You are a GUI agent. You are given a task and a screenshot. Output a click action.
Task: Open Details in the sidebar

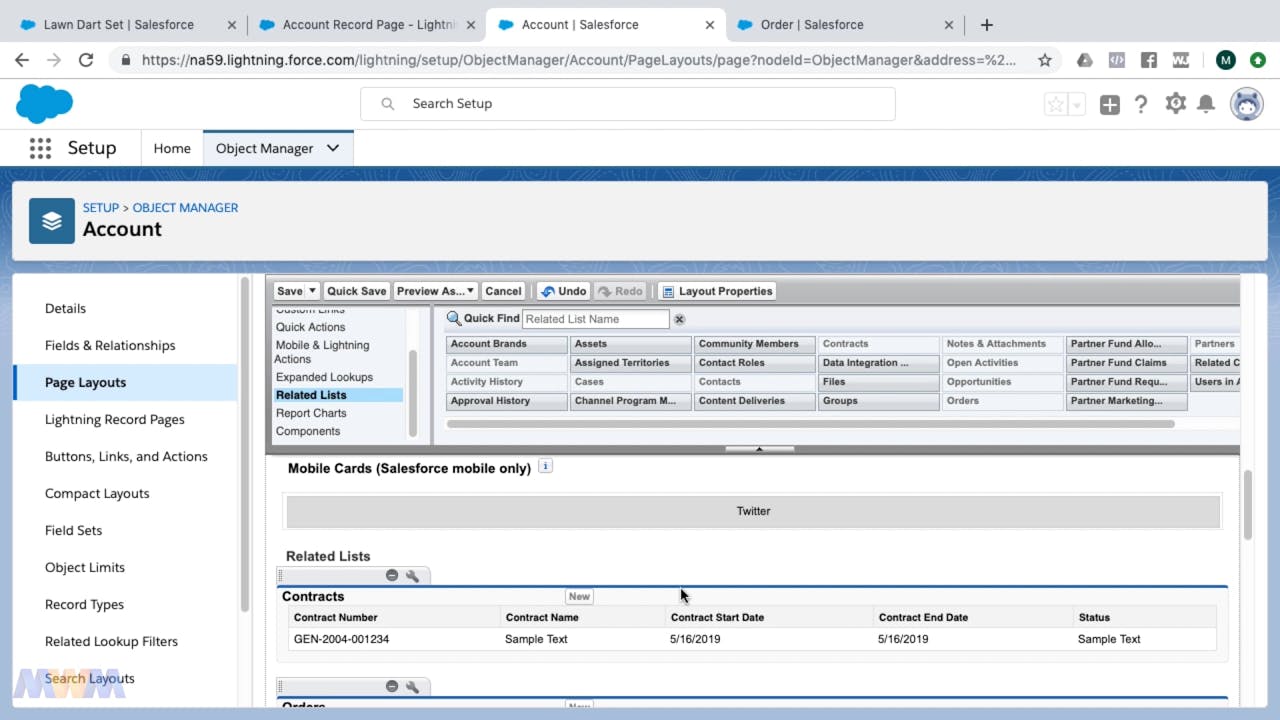point(65,308)
